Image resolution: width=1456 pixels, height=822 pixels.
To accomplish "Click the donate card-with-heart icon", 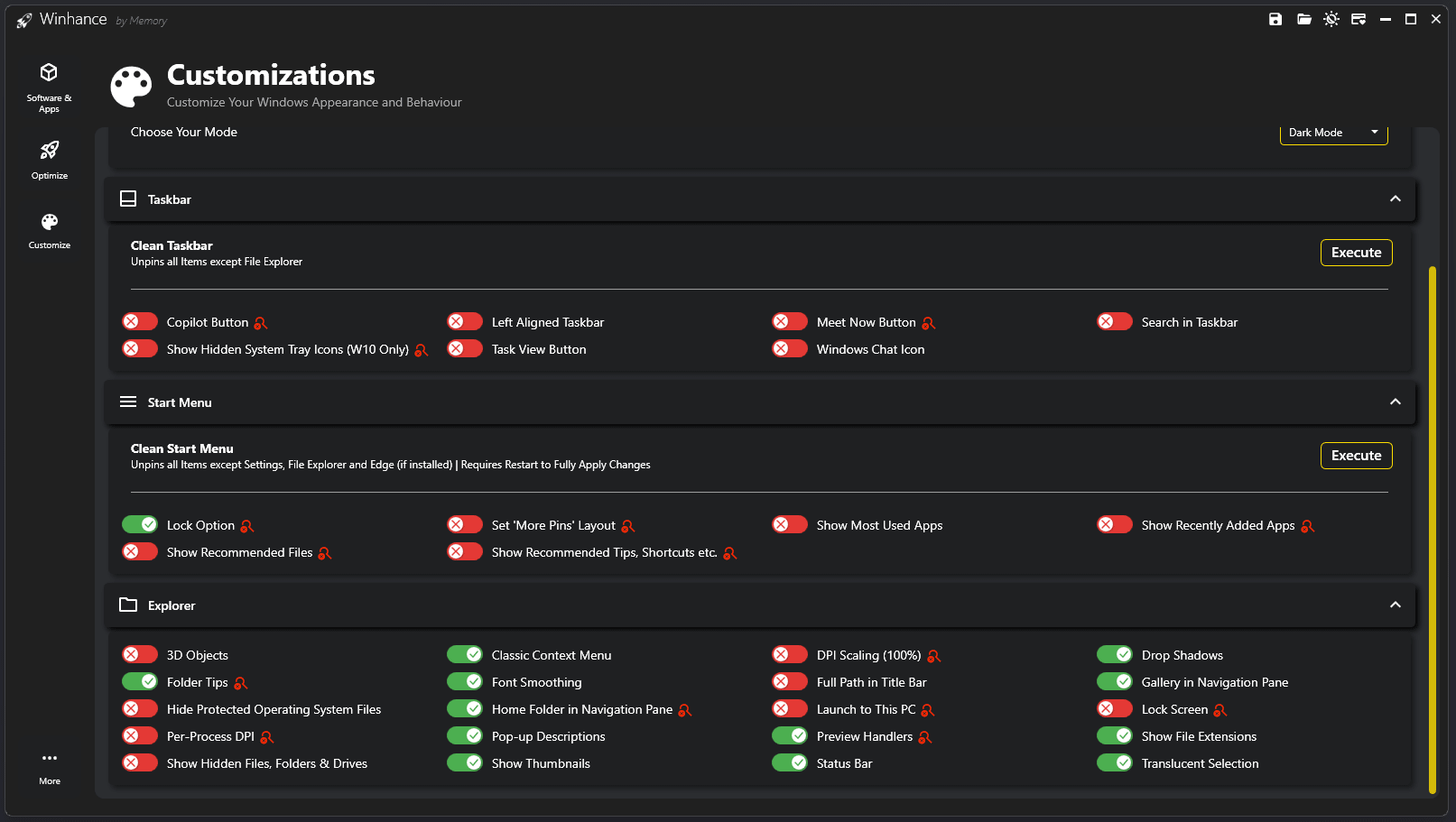I will [1359, 19].
